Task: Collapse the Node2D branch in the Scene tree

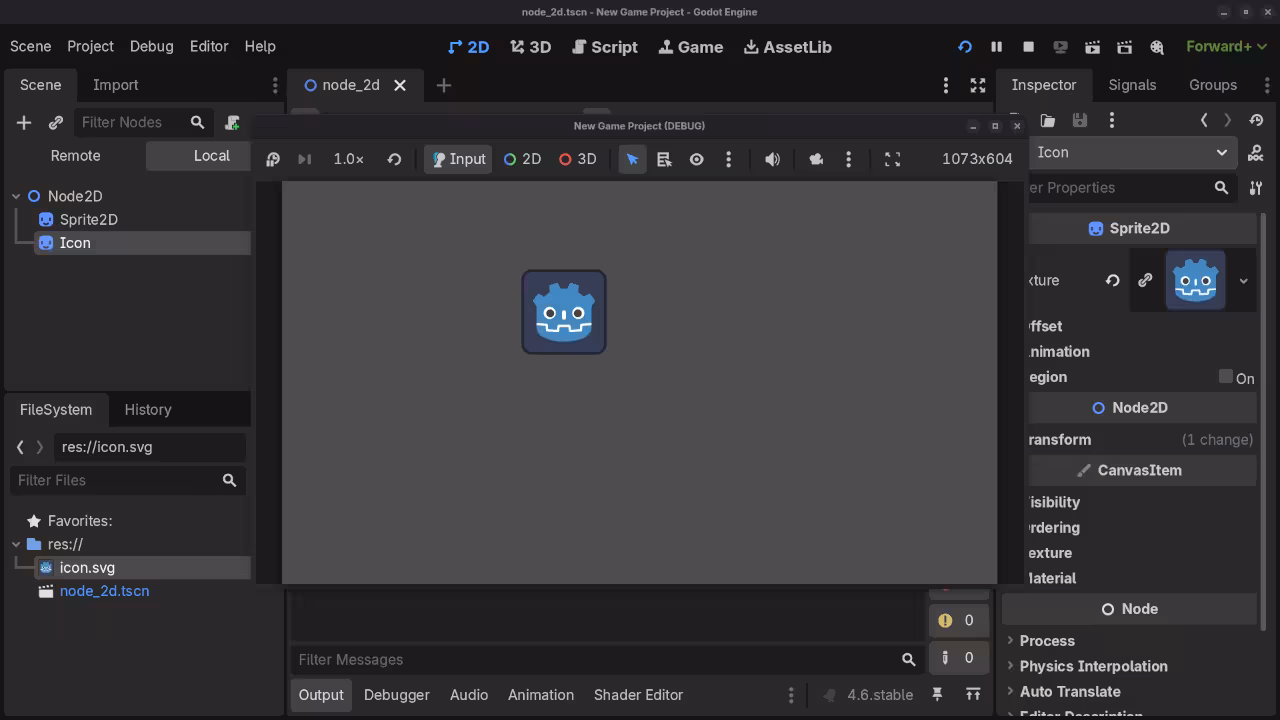Action: pyautogui.click(x=16, y=196)
